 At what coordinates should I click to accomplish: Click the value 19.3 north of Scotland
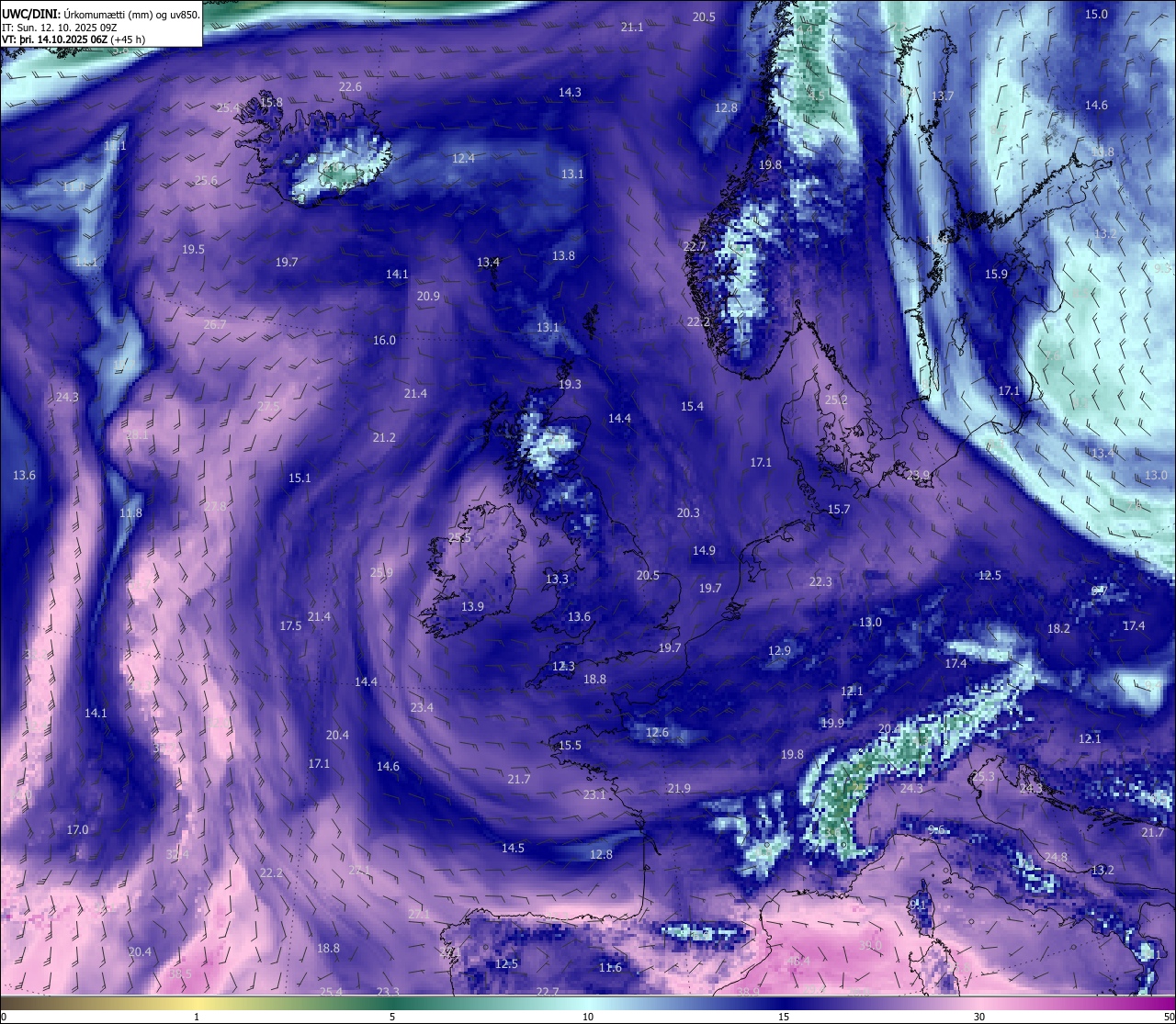[x=570, y=384]
